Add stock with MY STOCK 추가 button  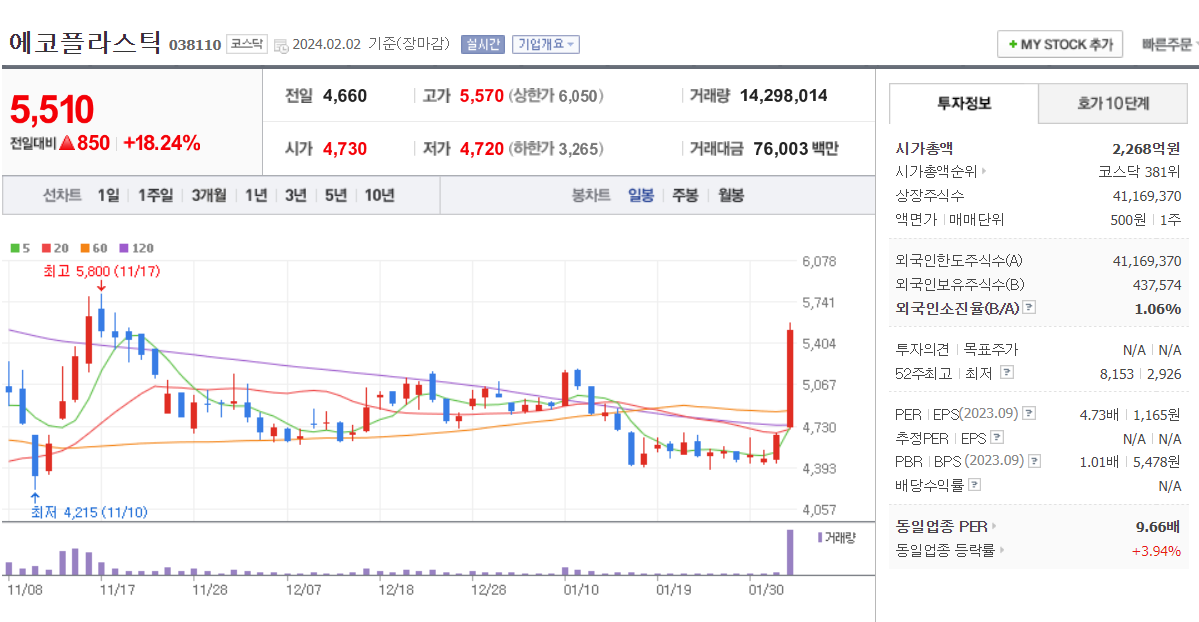tap(1060, 44)
